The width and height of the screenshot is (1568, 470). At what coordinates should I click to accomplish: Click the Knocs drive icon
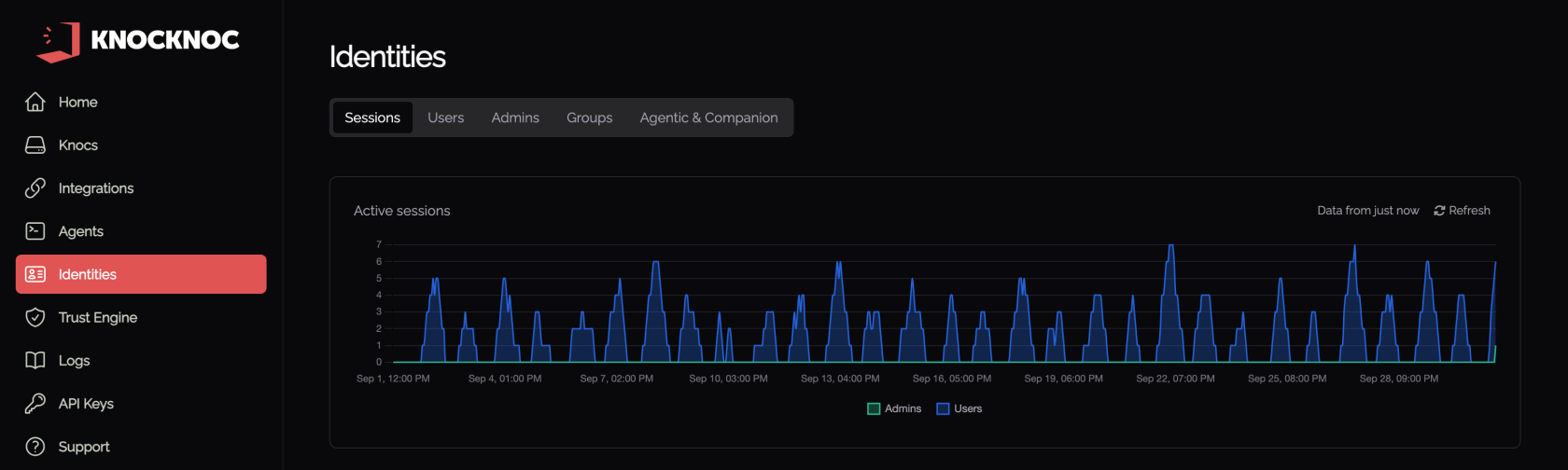[x=35, y=145]
